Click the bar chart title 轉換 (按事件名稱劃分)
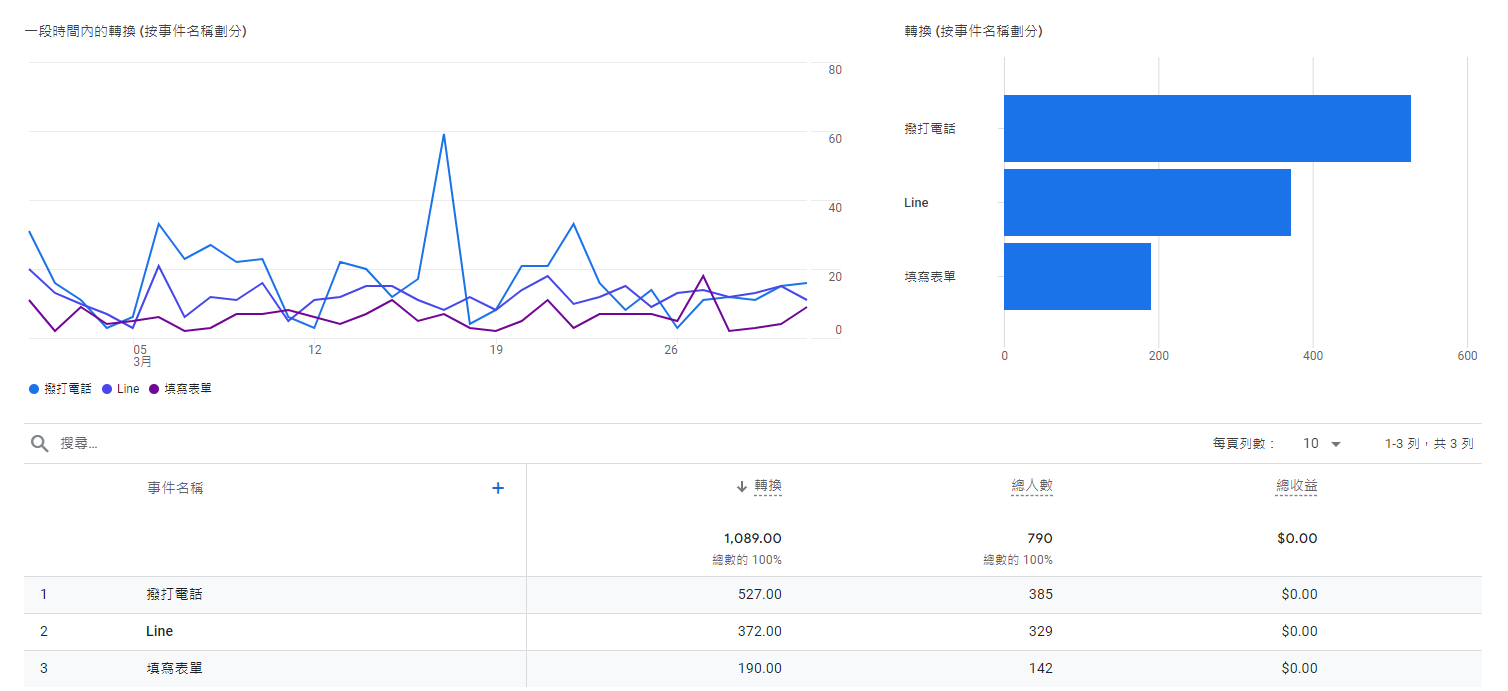 coord(973,32)
